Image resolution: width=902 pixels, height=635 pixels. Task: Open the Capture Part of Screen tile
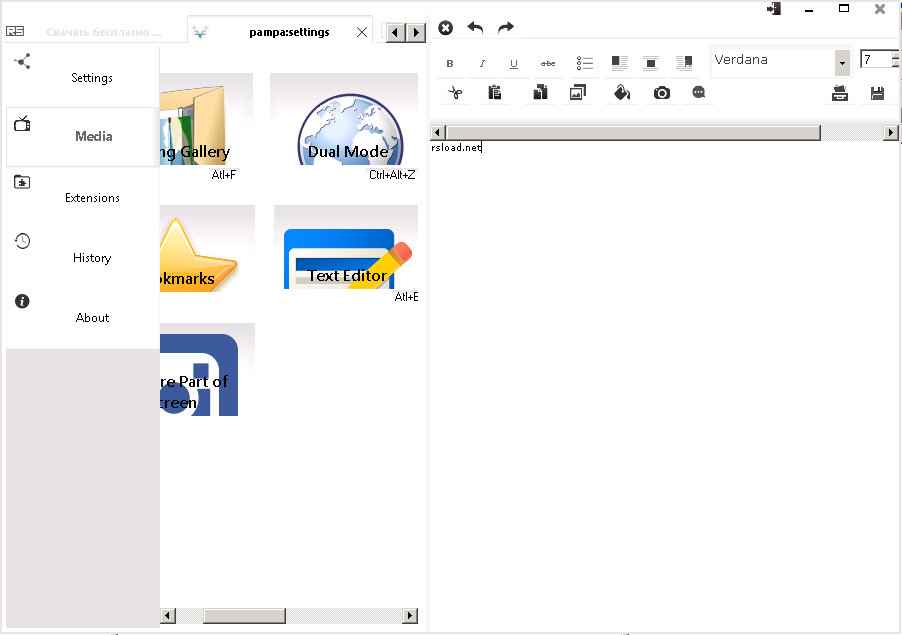pyautogui.click(x=207, y=369)
